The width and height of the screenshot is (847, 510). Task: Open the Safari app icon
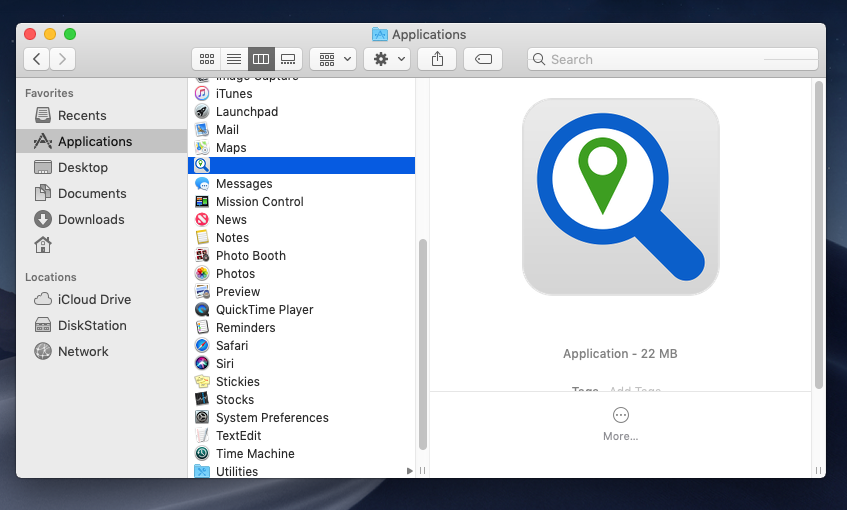click(202, 345)
